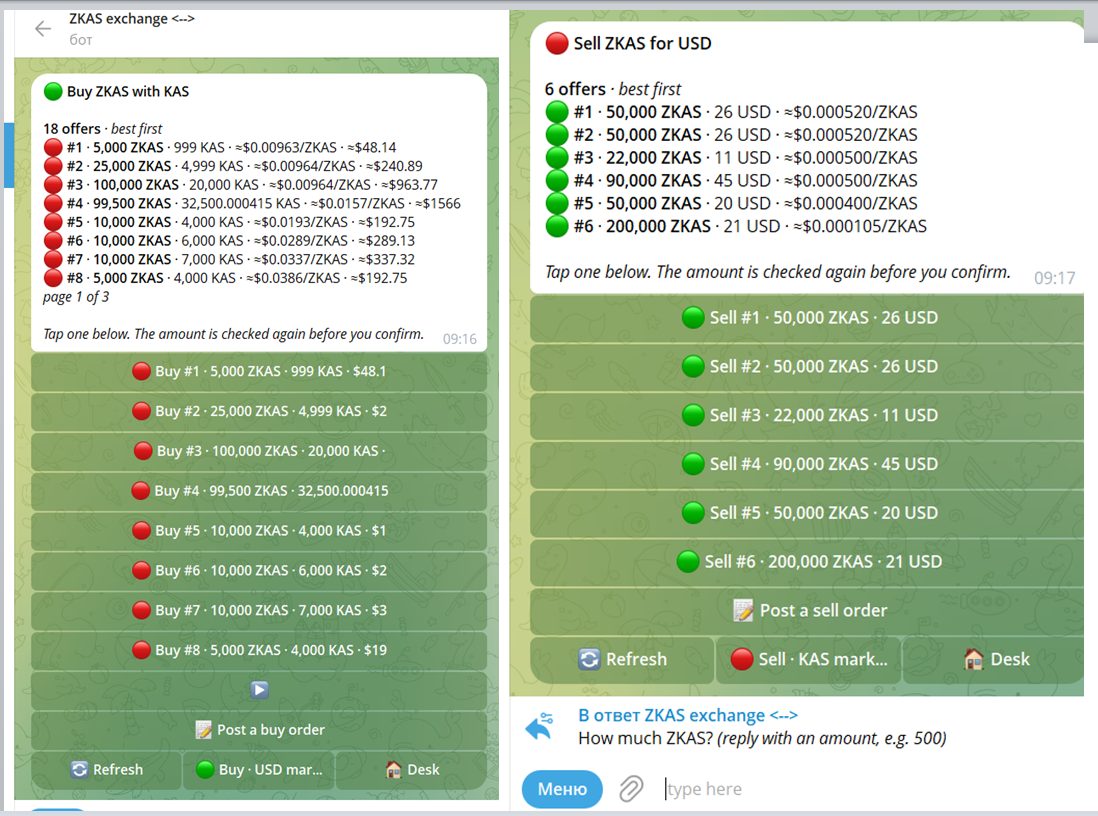Click the 'How much ZKAS?' quoted prompt
1098x816 pixels.
[x=762, y=738]
